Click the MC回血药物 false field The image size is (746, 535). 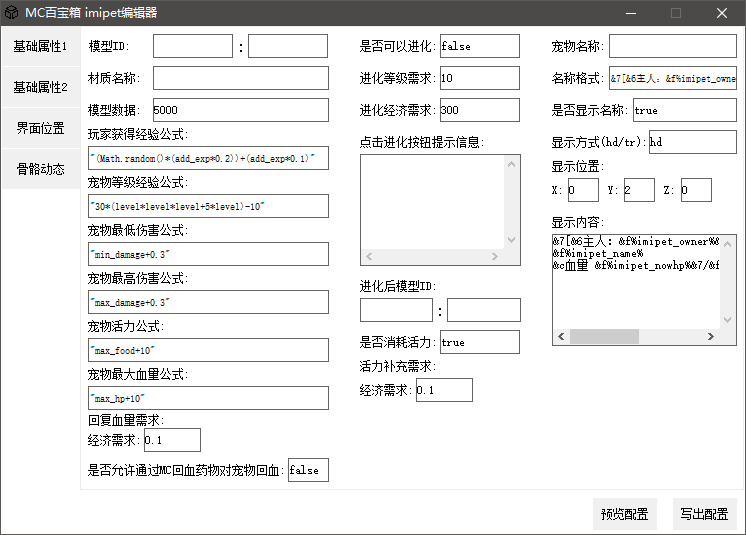[308, 470]
